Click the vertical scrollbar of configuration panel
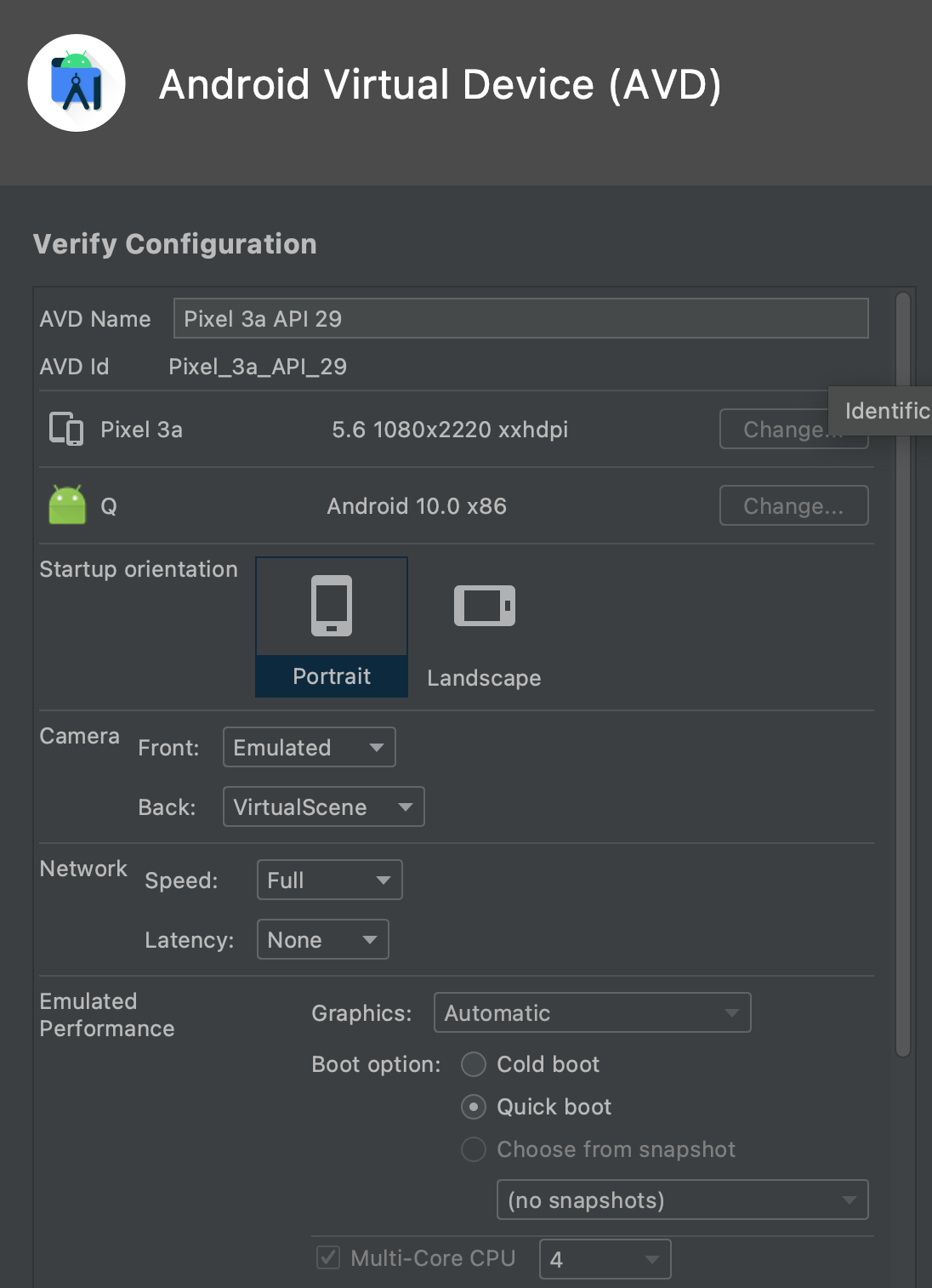Image resolution: width=932 pixels, height=1288 pixels. pyautogui.click(x=903, y=674)
